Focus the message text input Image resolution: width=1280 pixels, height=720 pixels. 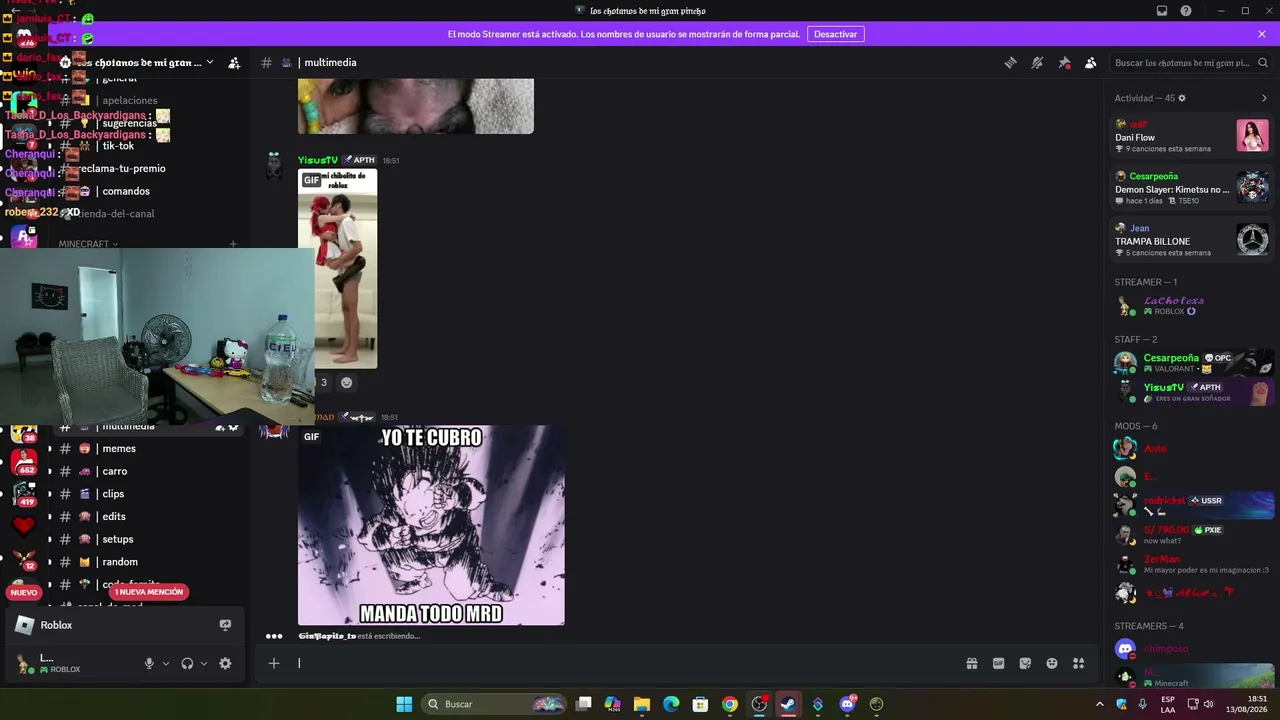click(625, 663)
